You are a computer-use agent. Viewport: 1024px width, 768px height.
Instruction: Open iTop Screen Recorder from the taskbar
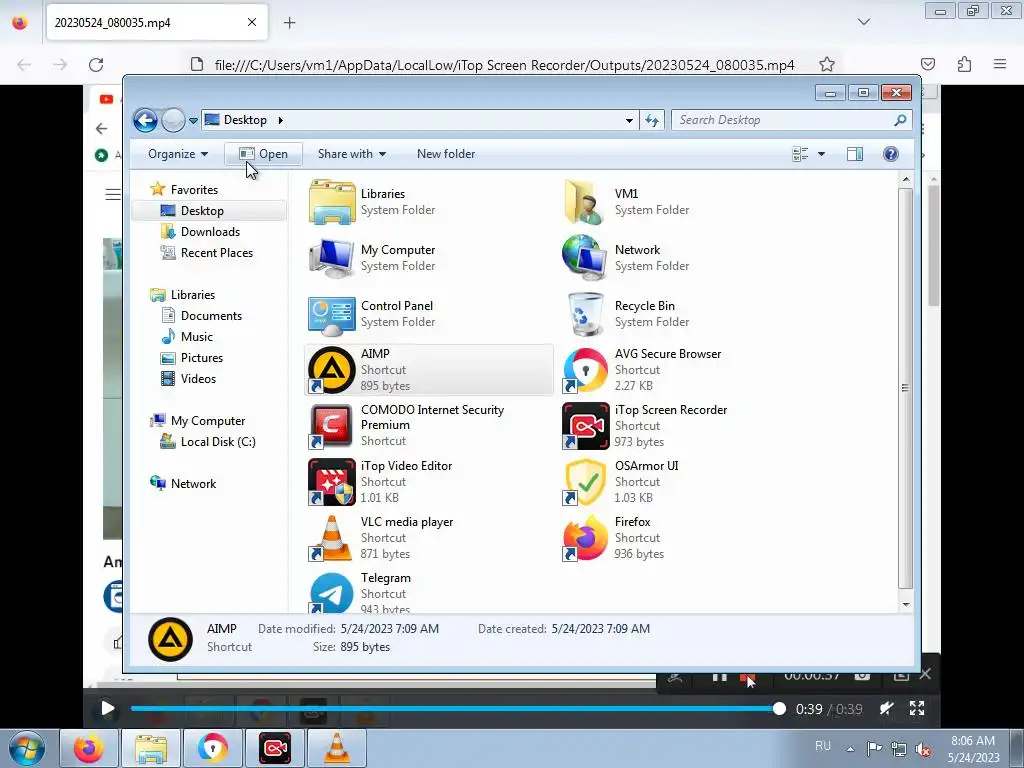(274, 748)
